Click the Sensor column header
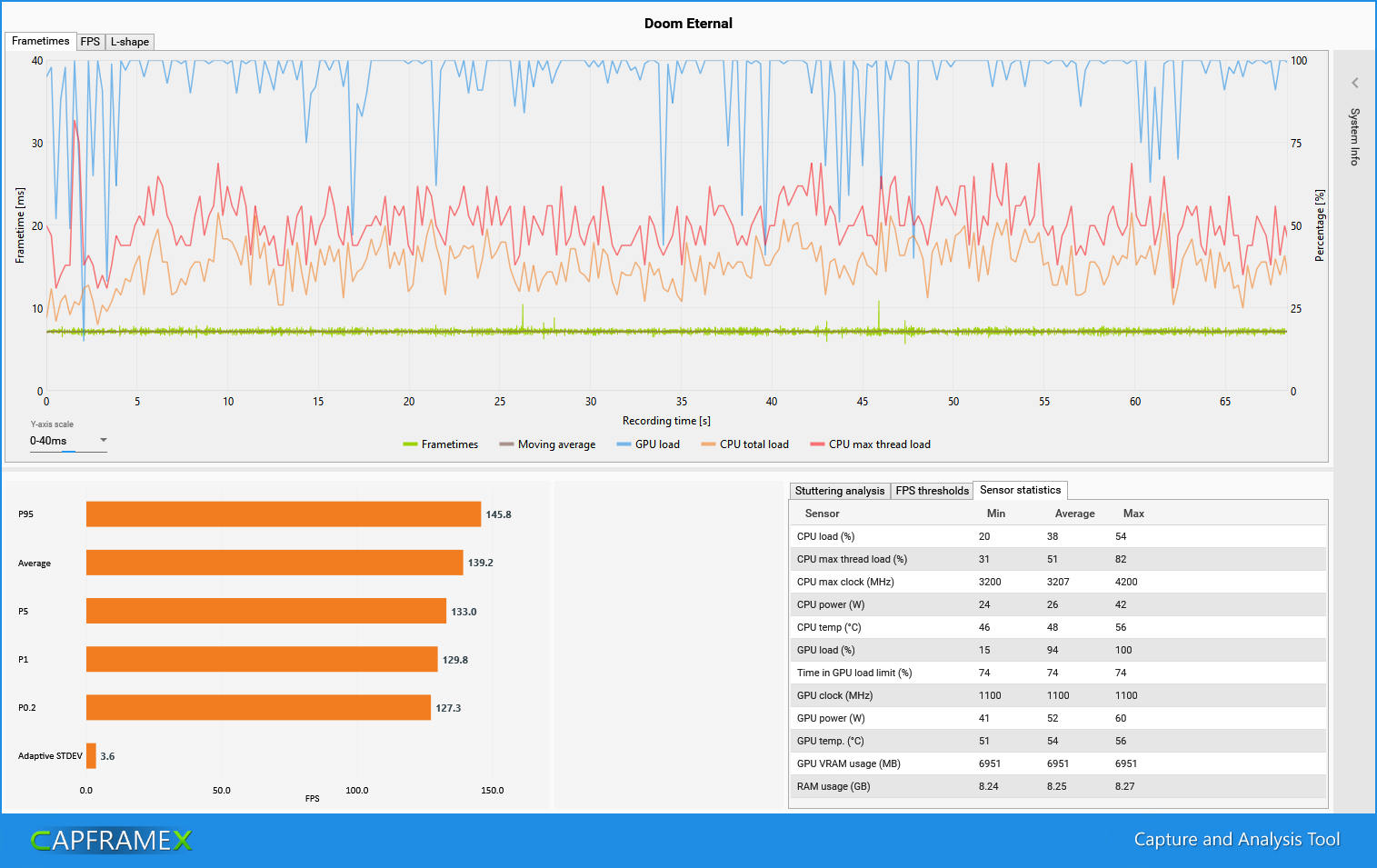This screenshot has height=868, width=1377. 822,514
